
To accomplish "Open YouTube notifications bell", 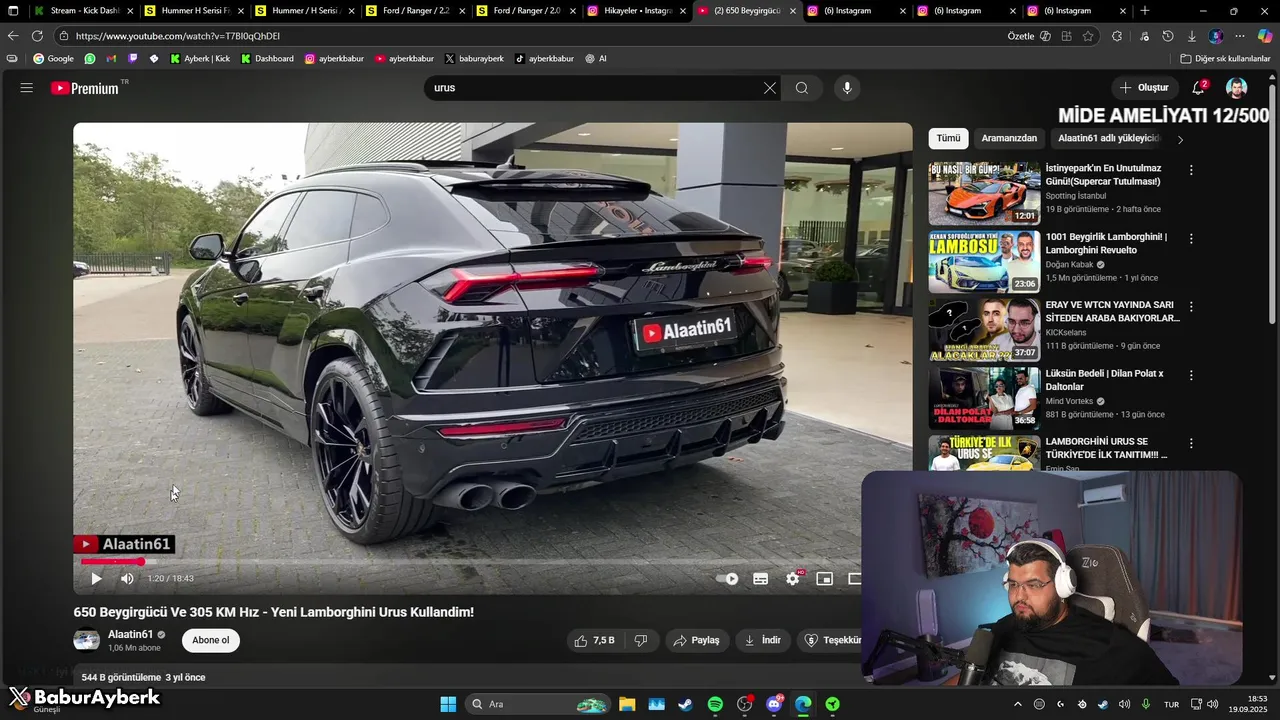I will click(x=1199, y=88).
